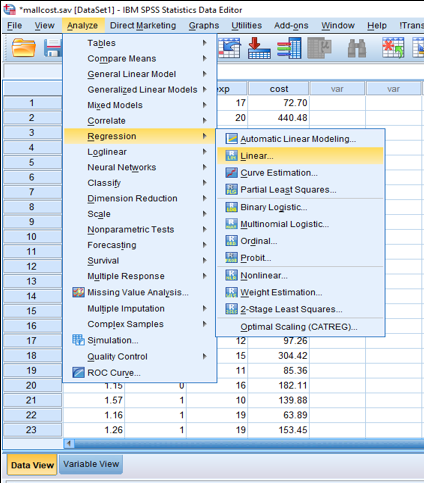The image size is (424, 483).
Task: Open the Graphs menu
Action: (x=204, y=26)
